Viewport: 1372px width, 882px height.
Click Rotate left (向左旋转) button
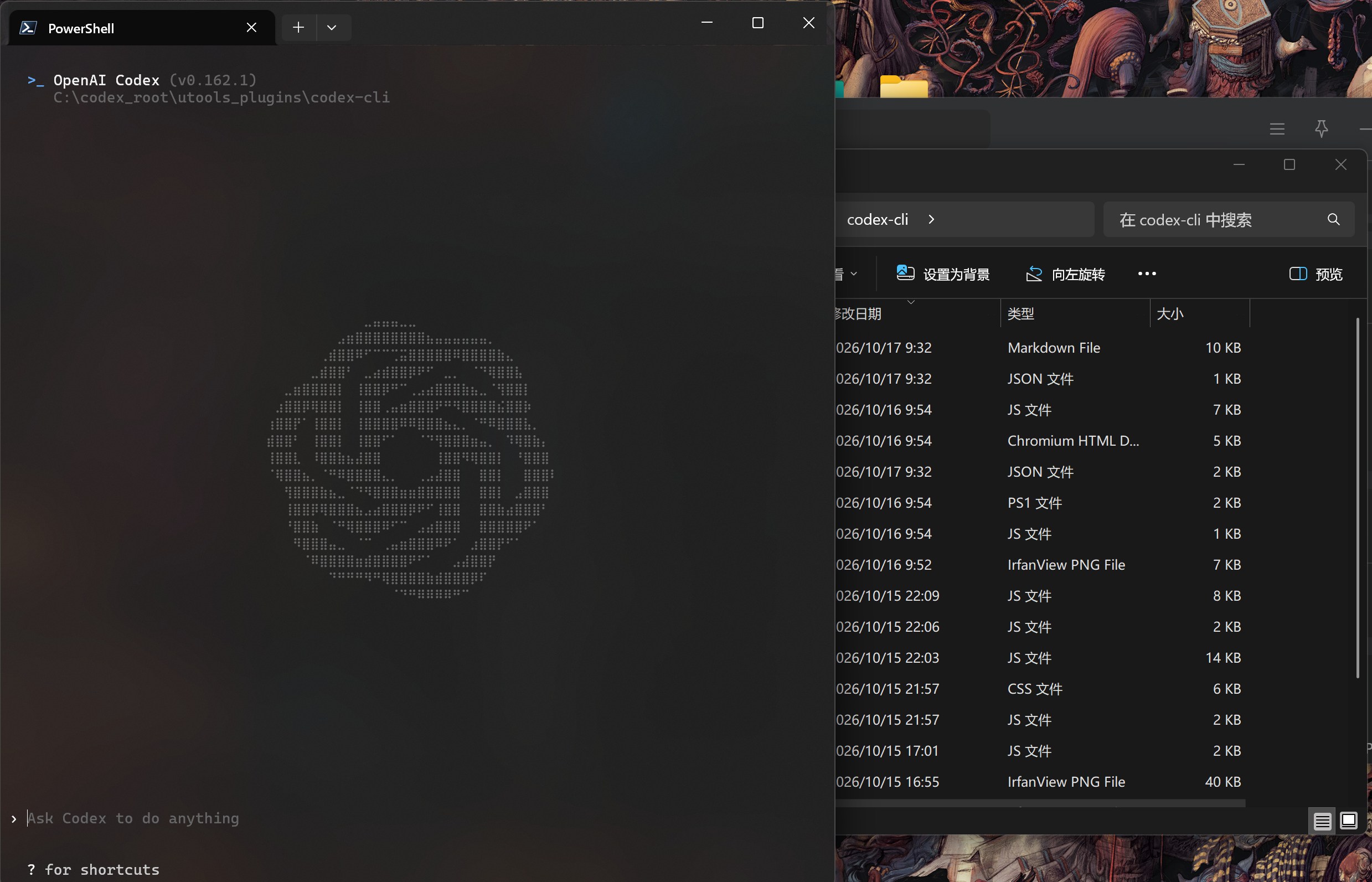pyautogui.click(x=1065, y=274)
